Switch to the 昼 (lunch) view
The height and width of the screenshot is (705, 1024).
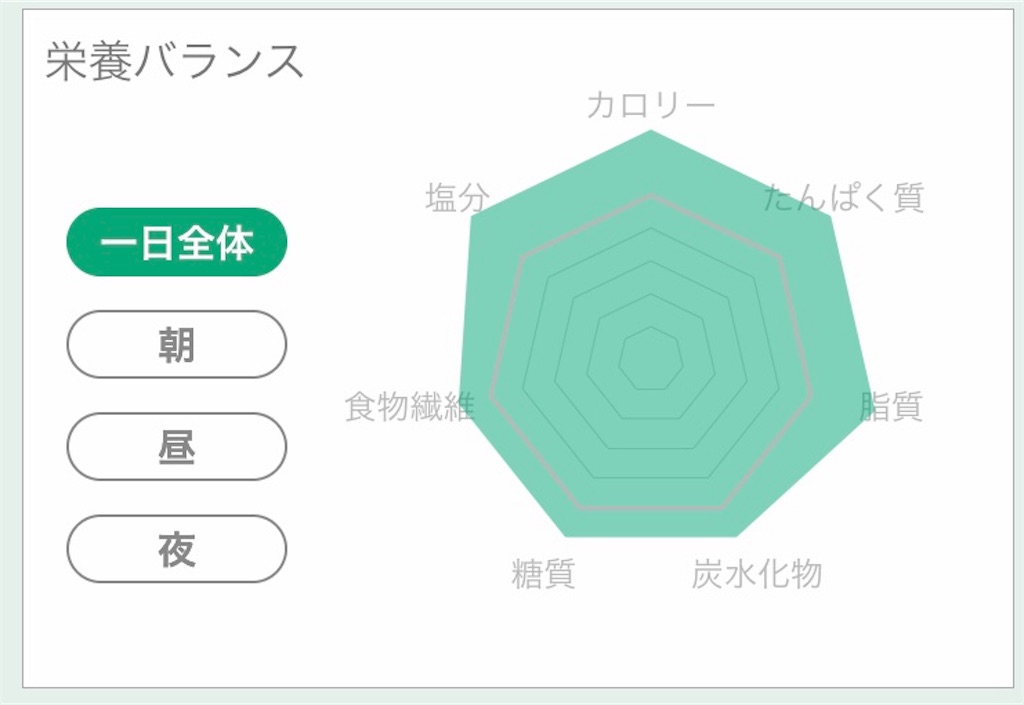click(x=176, y=447)
